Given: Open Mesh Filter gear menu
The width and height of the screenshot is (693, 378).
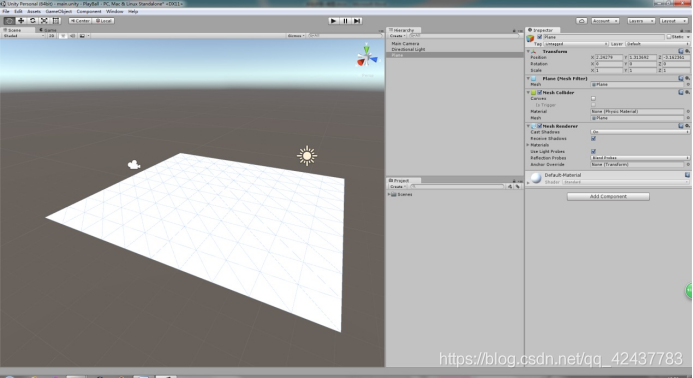Looking at the screenshot, I should pos(687,78).
